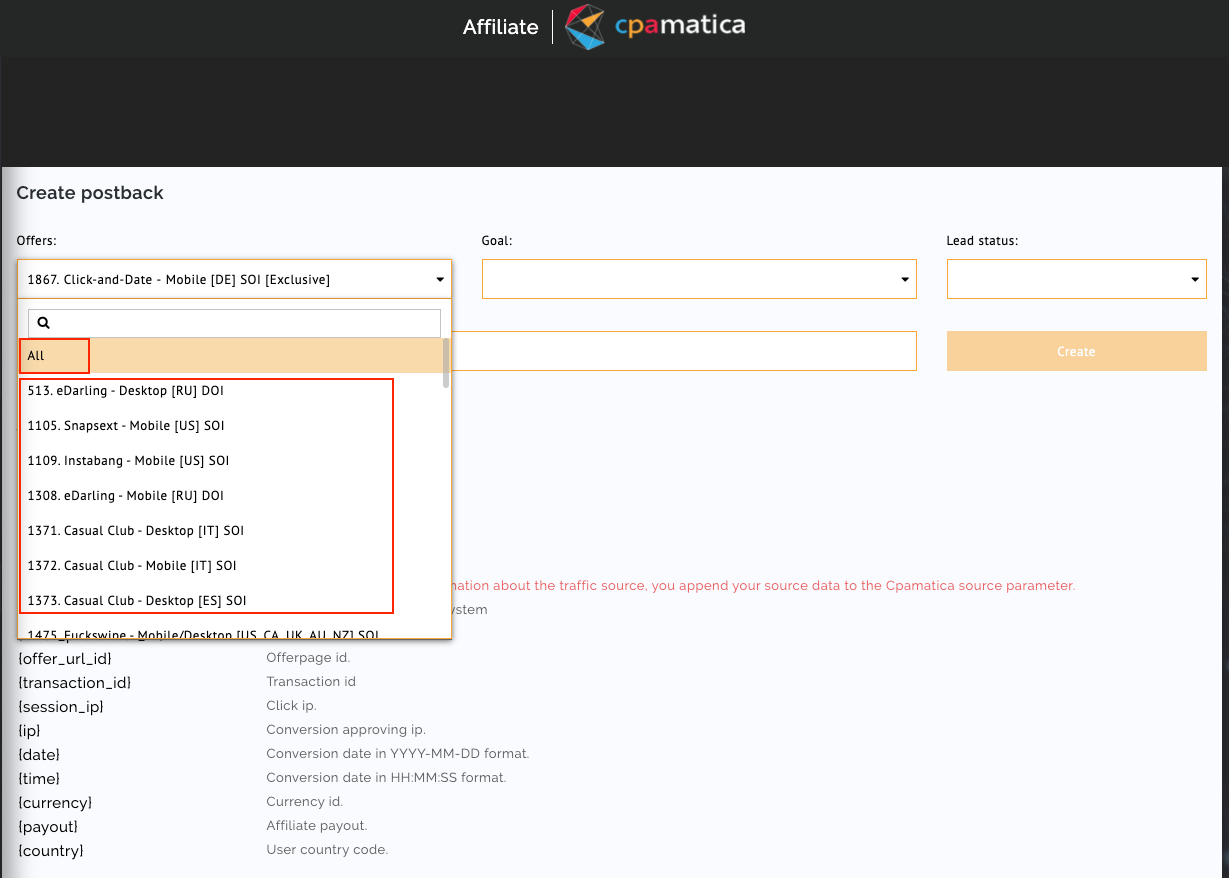Select the All option in offers list

[232, 356]
